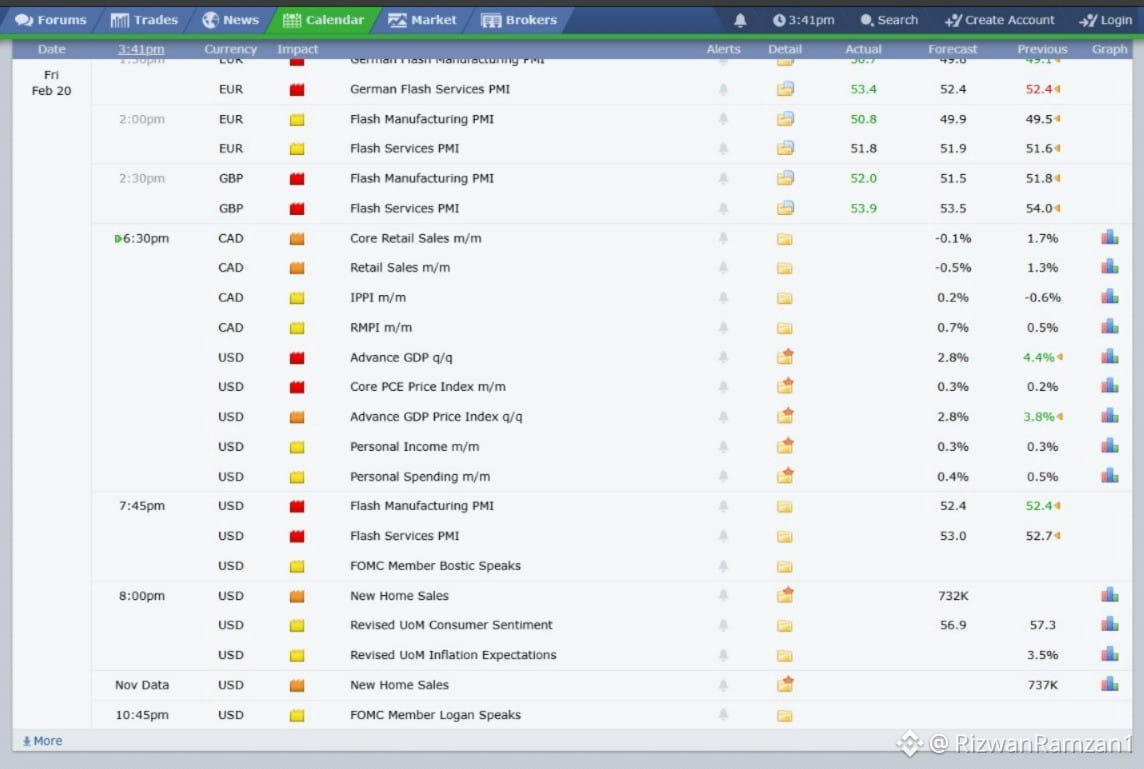
Task: Open detail folder for Personal Income m/m
Action: (785, 446)
